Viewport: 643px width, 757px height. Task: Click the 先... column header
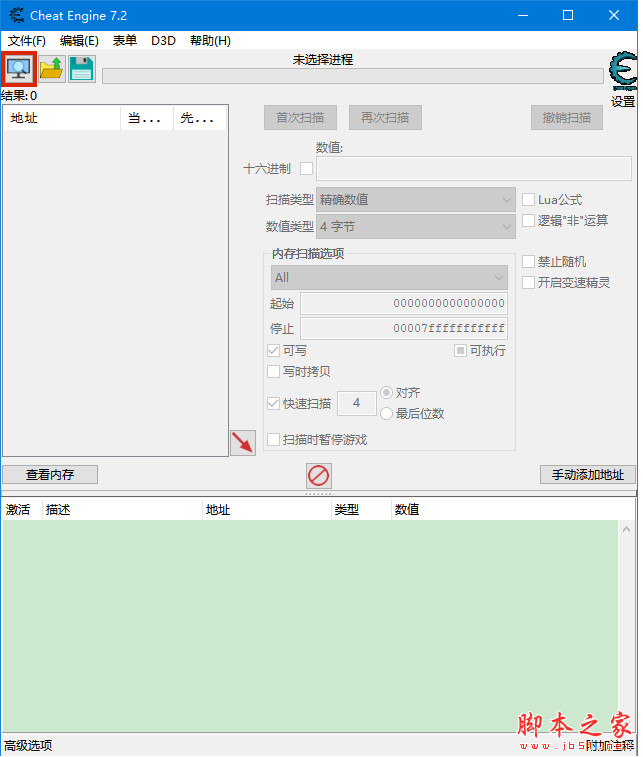click(x=200, y=118)
